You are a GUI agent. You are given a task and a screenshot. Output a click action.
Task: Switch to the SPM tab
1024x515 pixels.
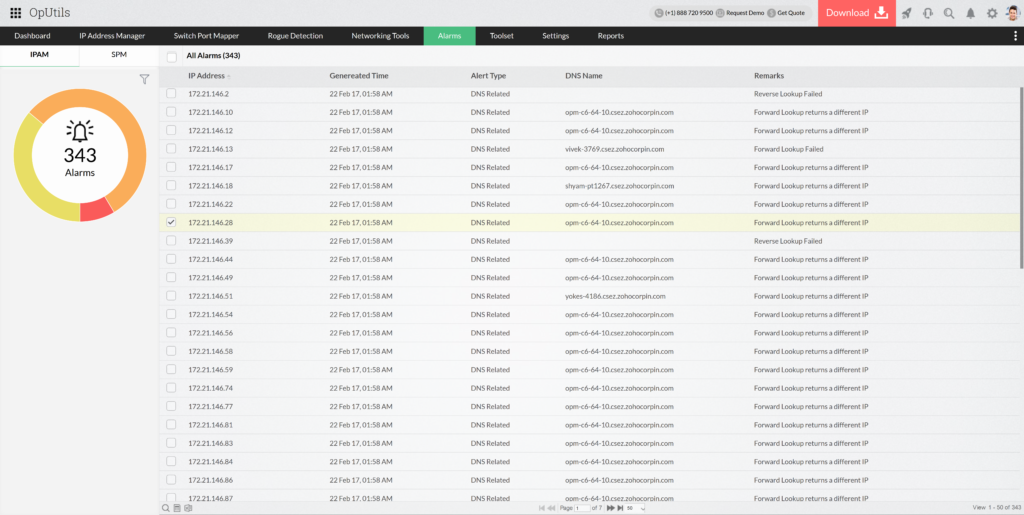coord(118,56)
